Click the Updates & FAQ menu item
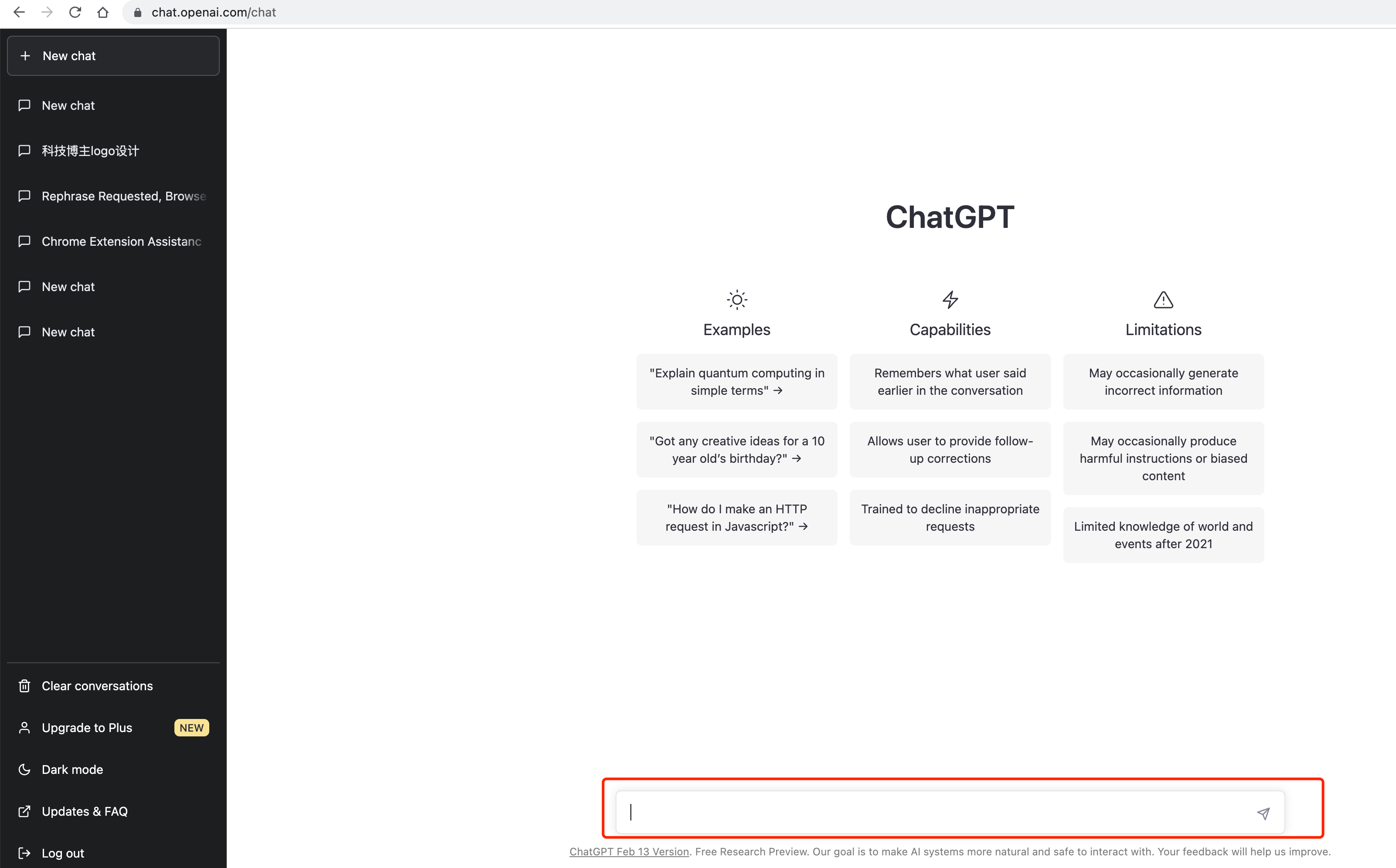This screenshot has width=1396, height=868. click(x=84, y=811)
